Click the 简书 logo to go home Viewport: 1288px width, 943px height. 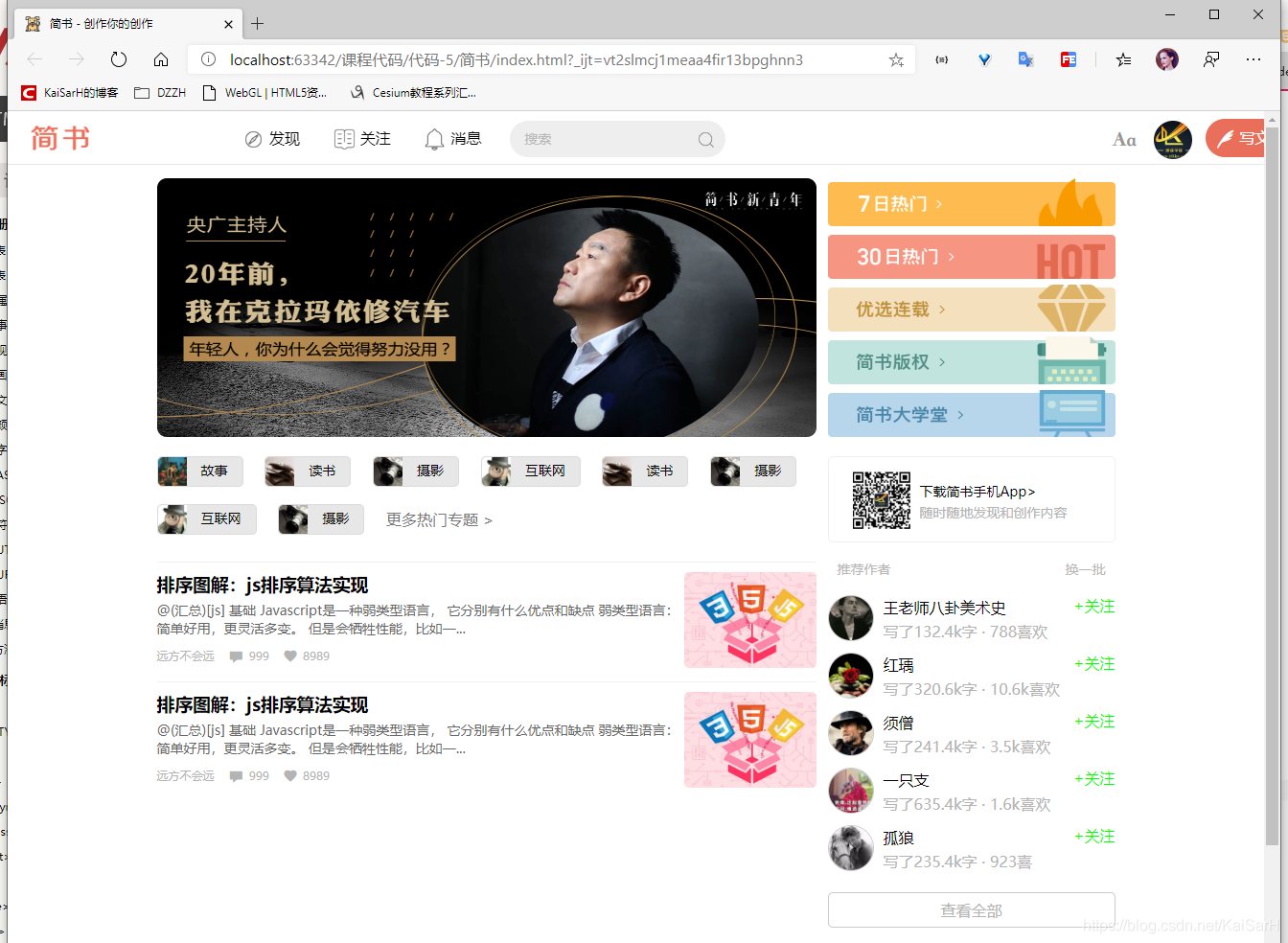coord(59,138)
